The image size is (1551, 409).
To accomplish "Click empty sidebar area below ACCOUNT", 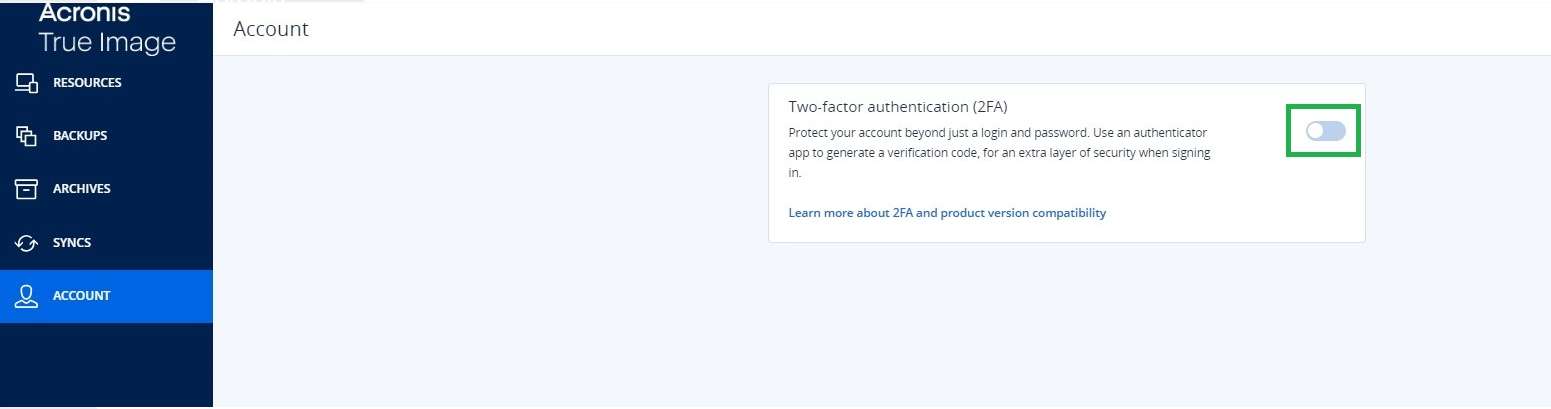I will pos(106,365).
